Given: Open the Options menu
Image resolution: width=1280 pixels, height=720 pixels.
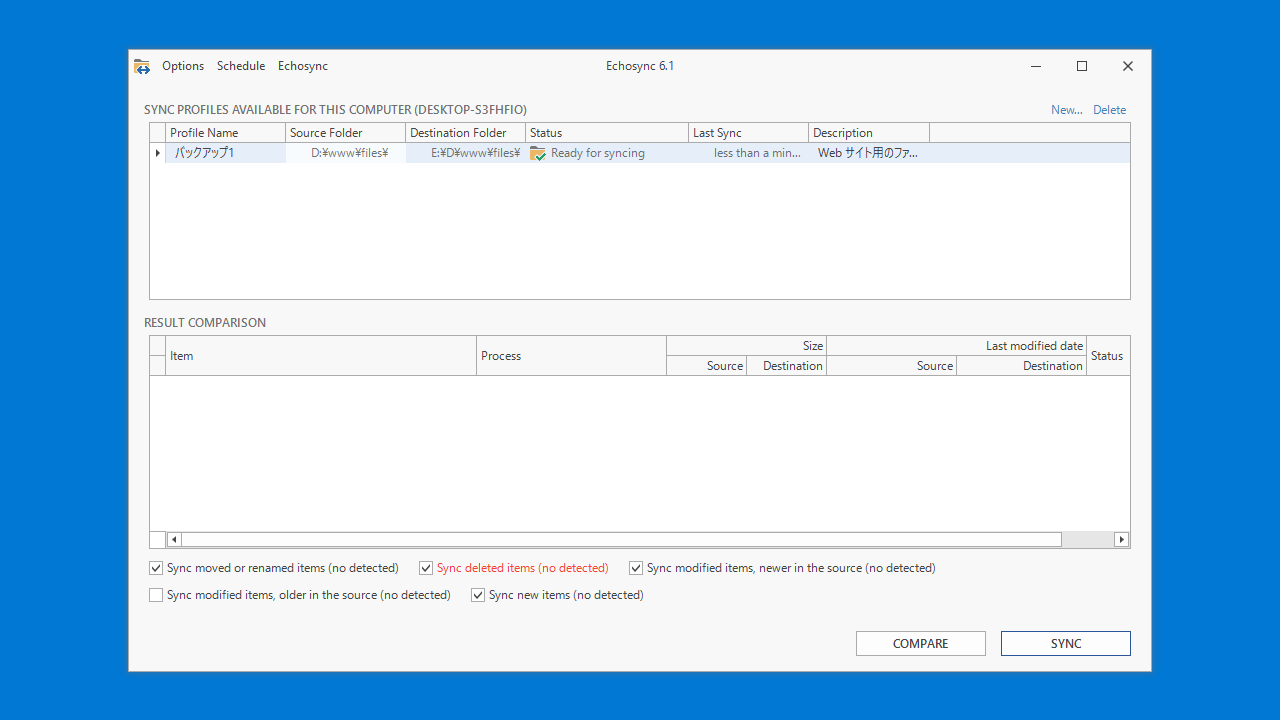Looking at the screenshot, I should [x=183, y=66].
